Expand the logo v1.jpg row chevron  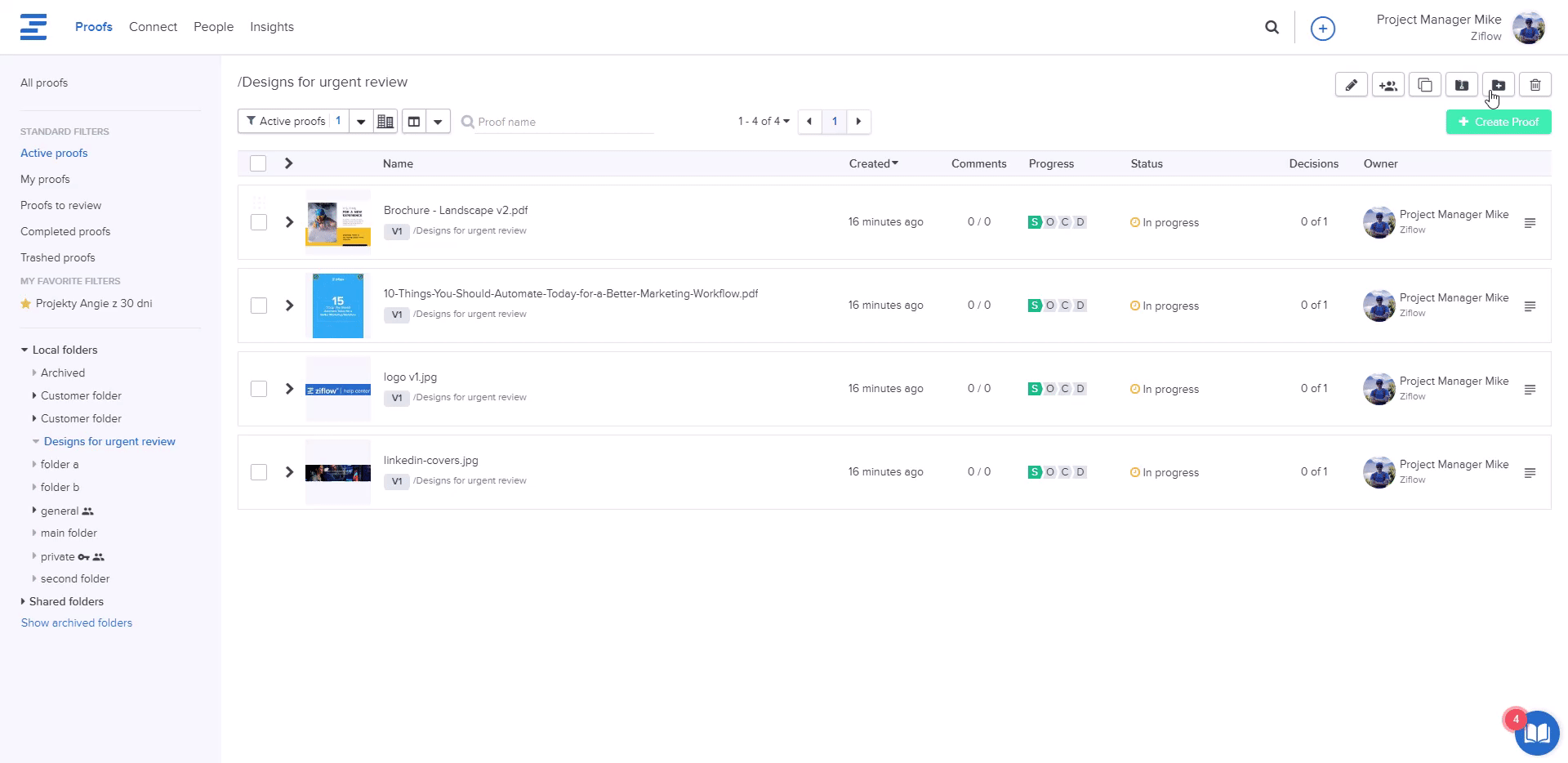pos(289,389)
